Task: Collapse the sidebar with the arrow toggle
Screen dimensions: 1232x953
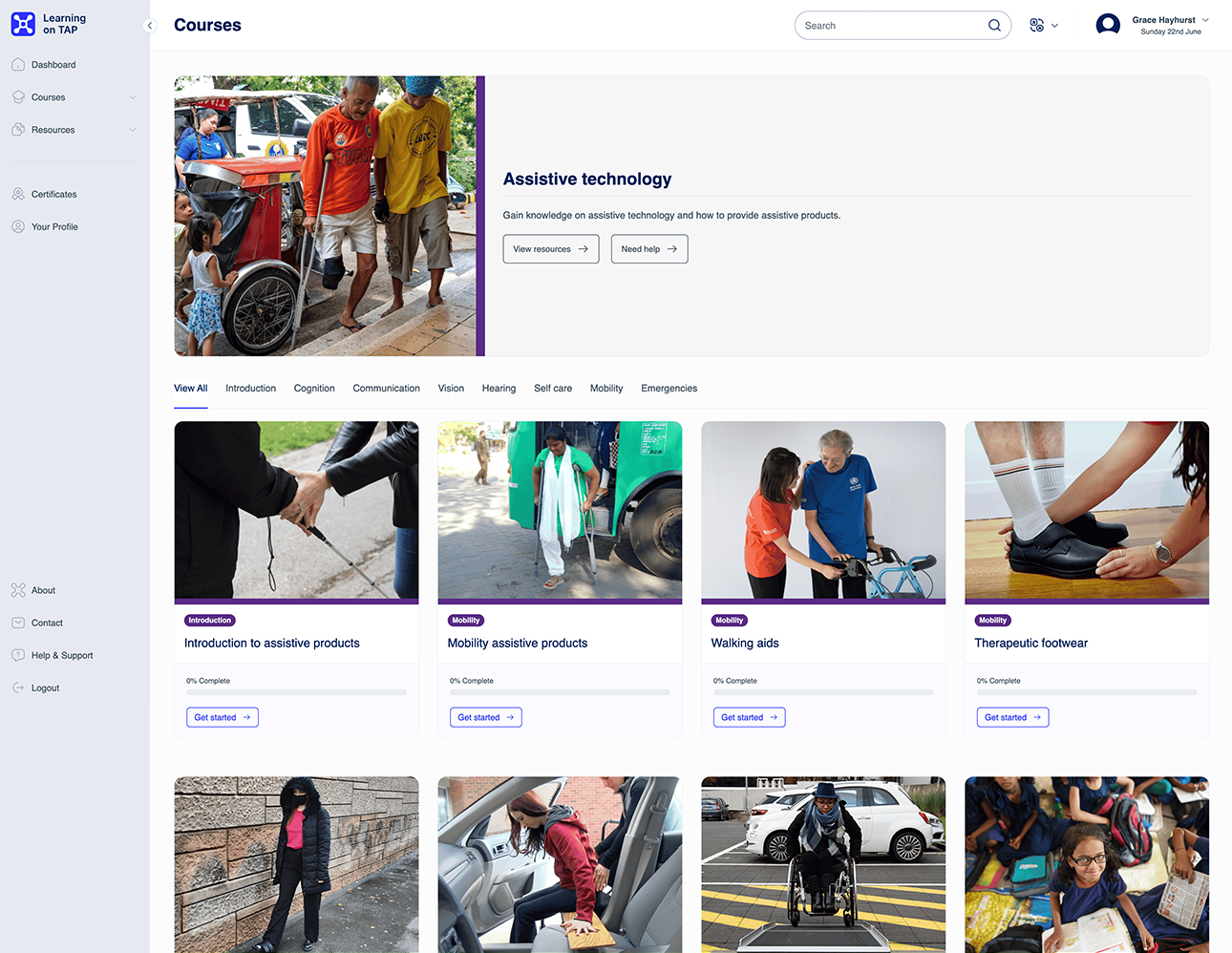Action: coord(149,26)
